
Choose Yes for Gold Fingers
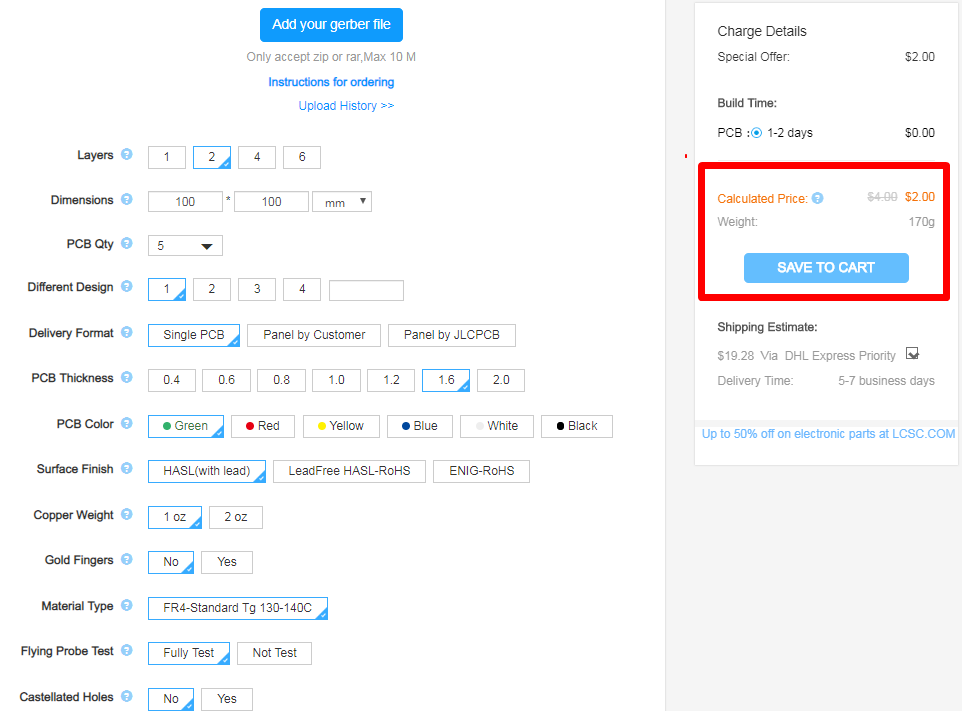(227, 562)
